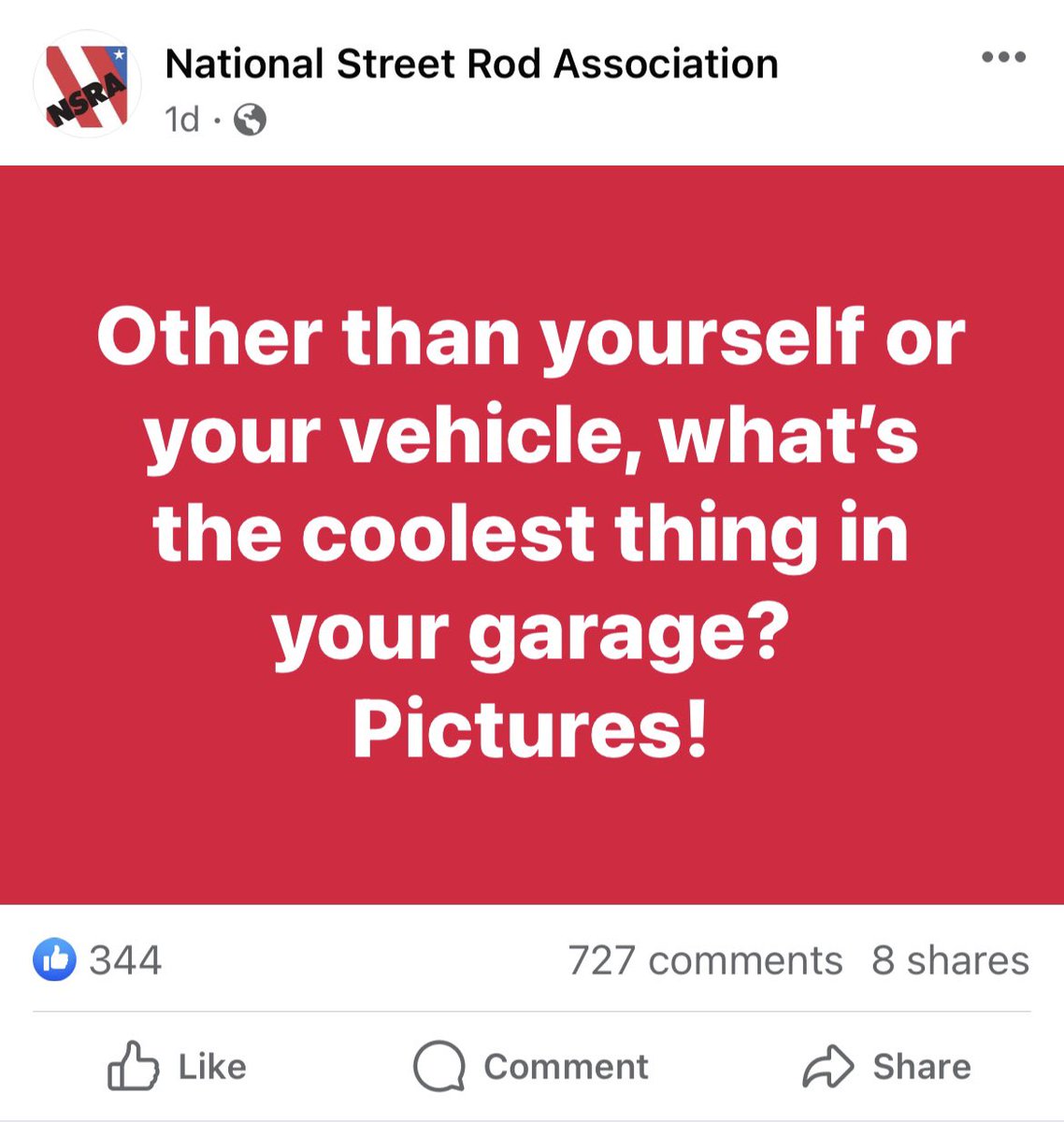Click the red background of the post

pos(532,234)
